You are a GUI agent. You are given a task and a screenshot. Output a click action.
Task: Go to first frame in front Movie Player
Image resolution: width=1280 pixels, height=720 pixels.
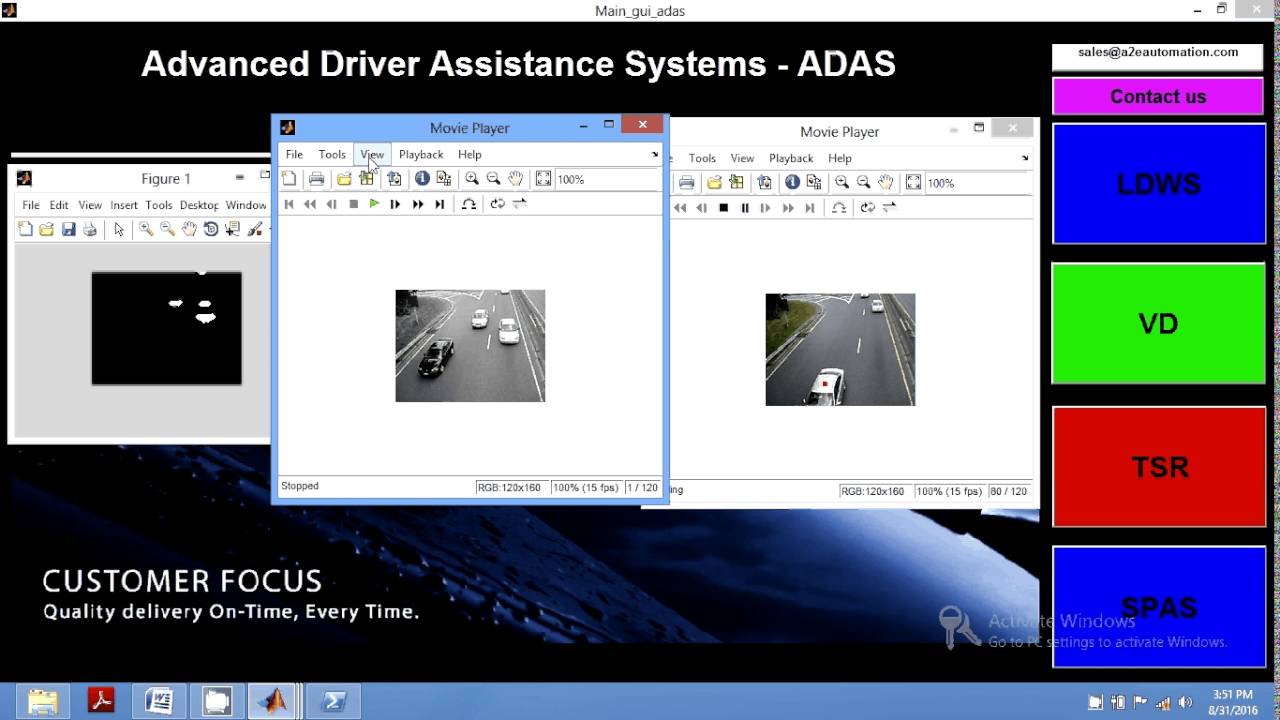[289, 204]
